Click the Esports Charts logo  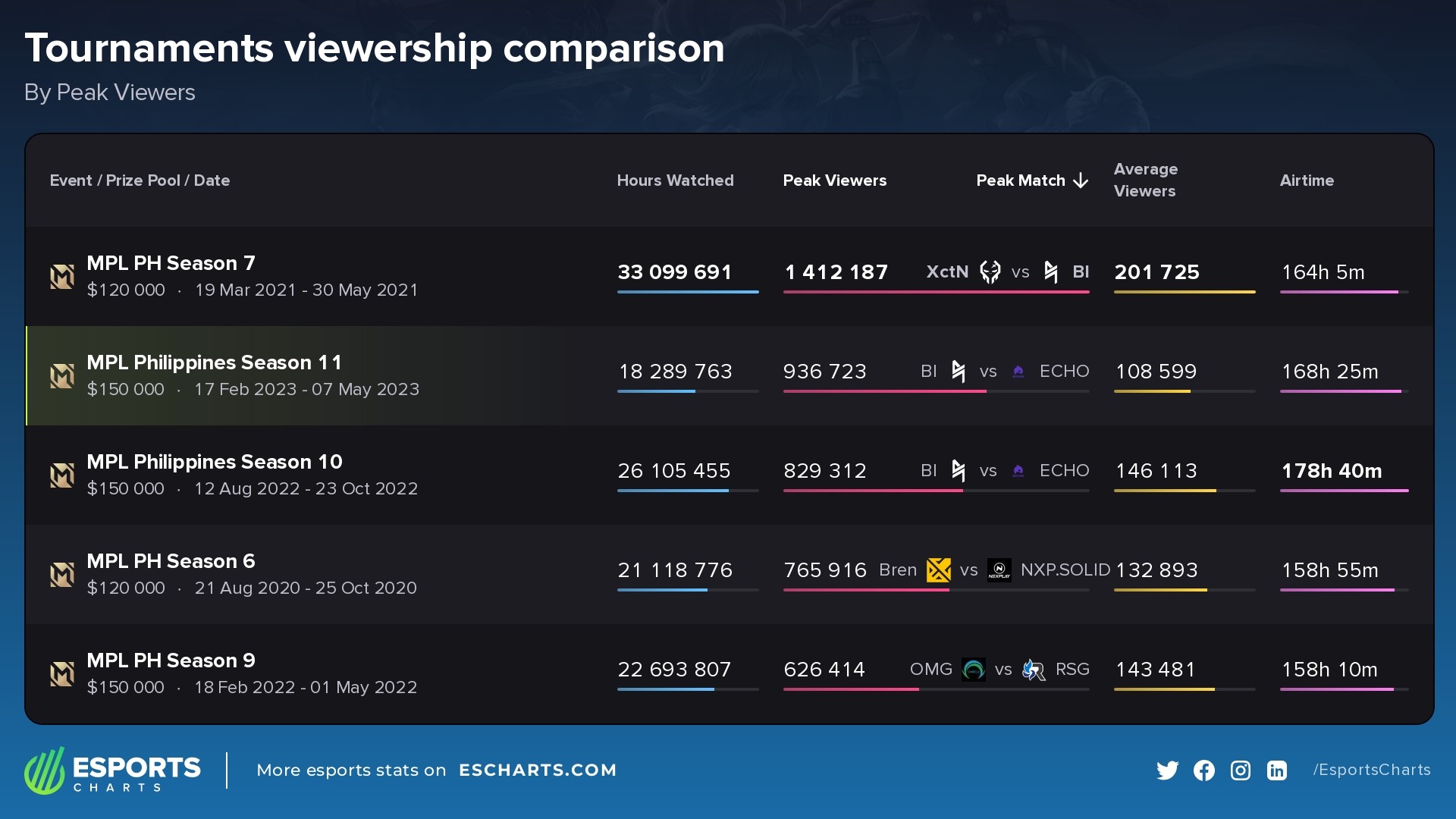point(112,770)
